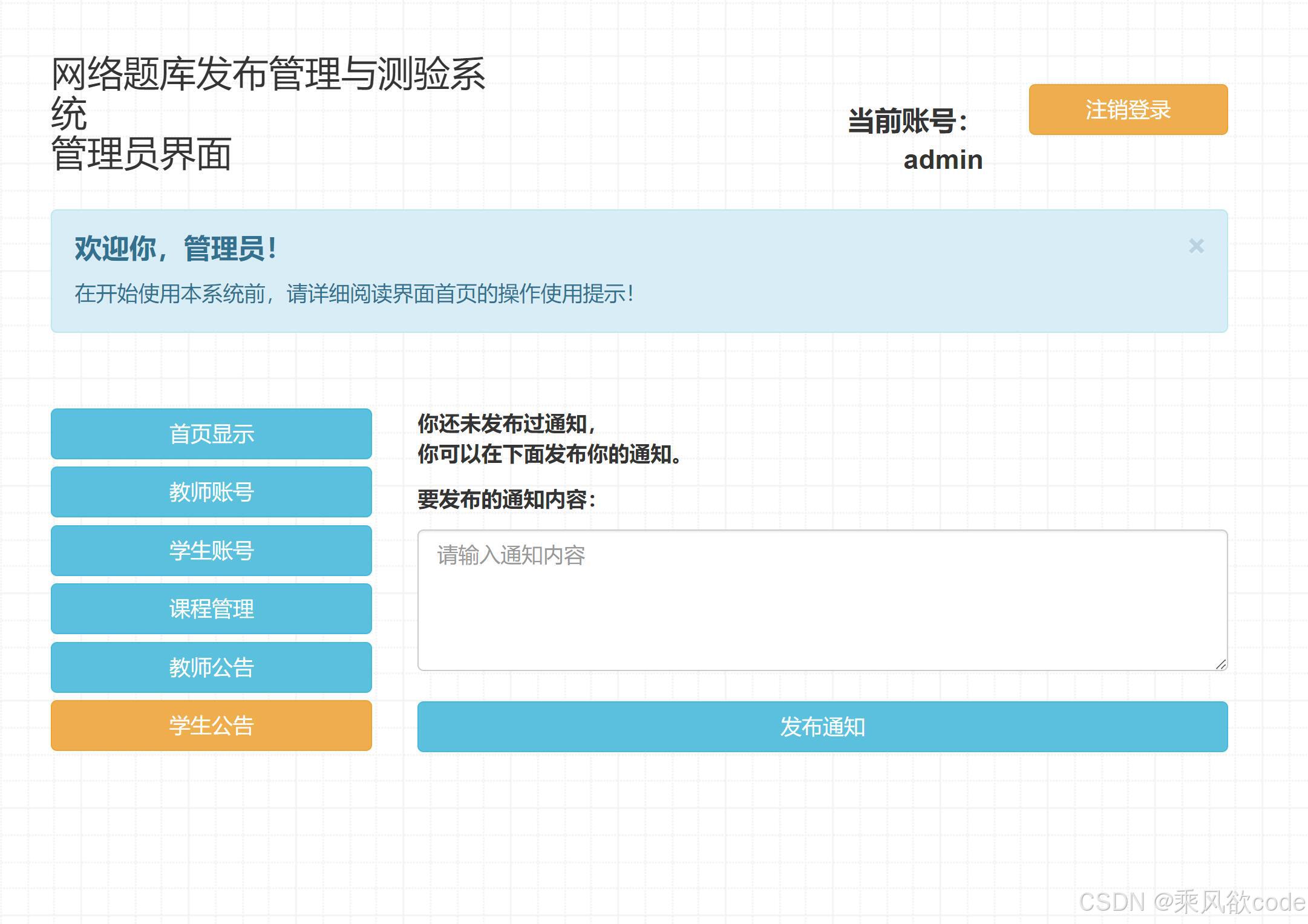Click the 你还未发布过通知 notice text
Screen dimensions: 1308x924
(506, 424)
